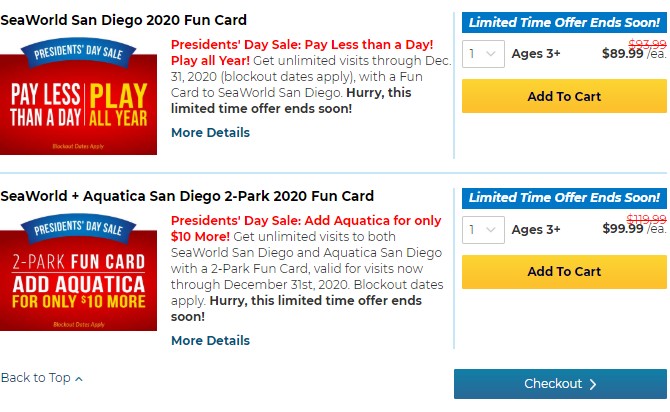Click the $89.99 price for Fun Card

tap(622, 53)
